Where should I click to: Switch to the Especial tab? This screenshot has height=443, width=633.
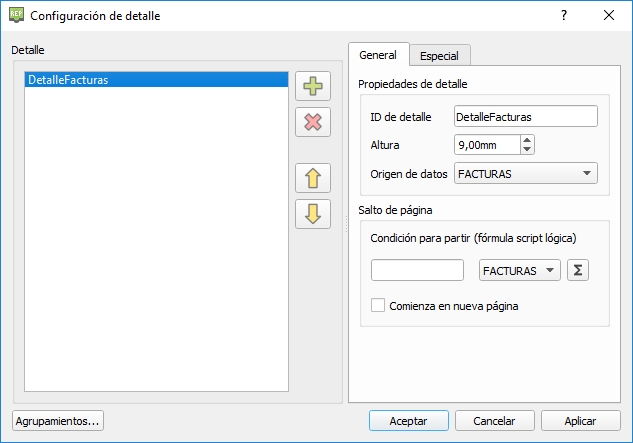pos(440,56)
